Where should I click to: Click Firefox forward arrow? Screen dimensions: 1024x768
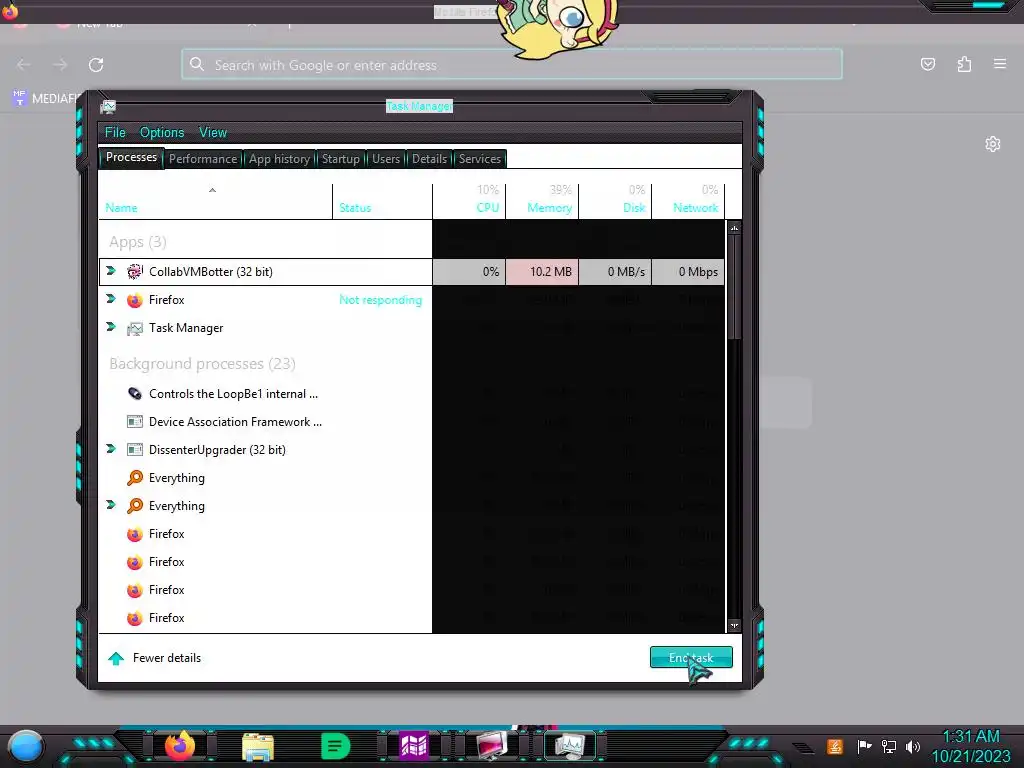[x=60, y=65]
